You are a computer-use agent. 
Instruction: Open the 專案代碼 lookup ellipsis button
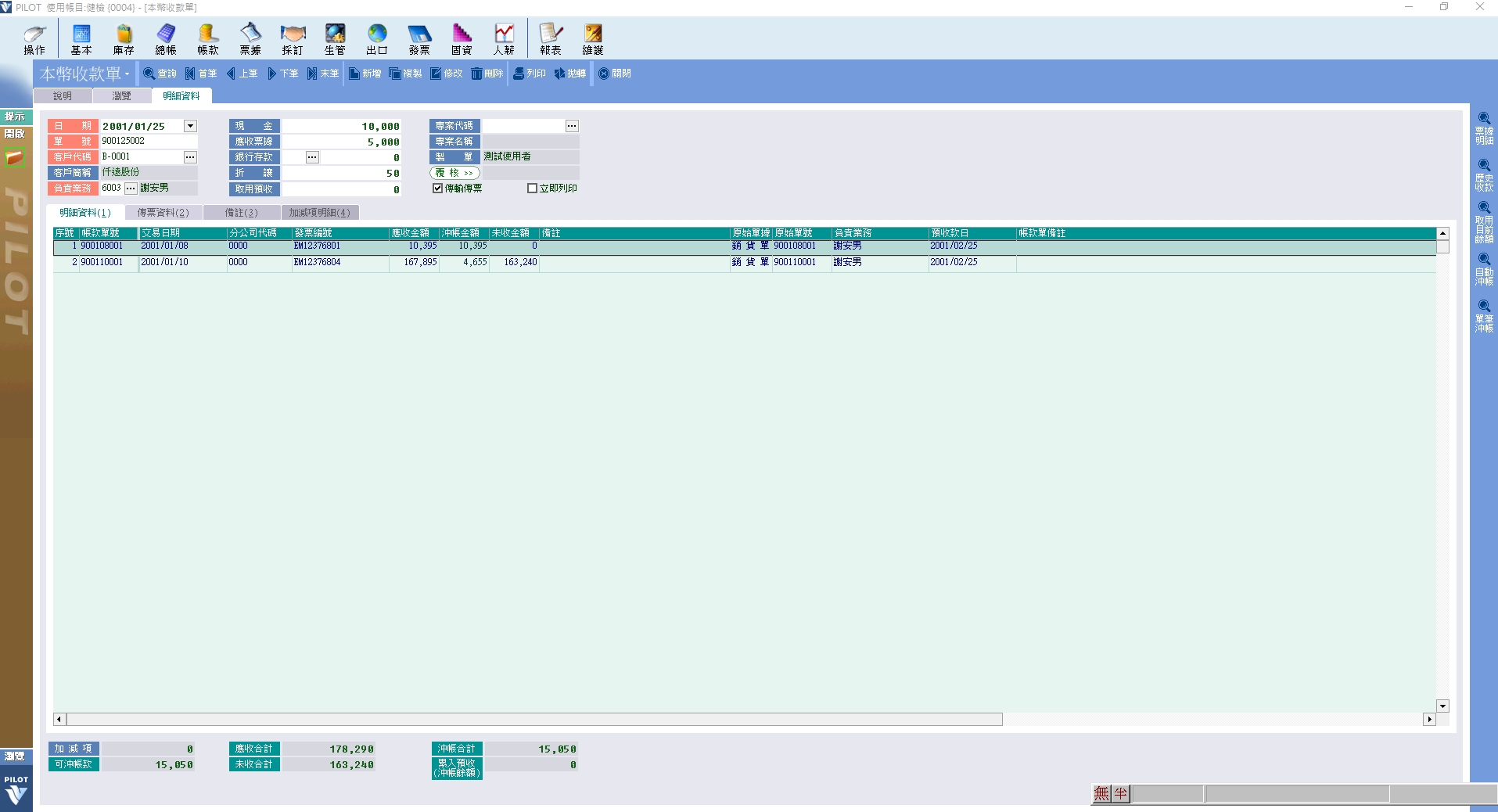[572, 126]
